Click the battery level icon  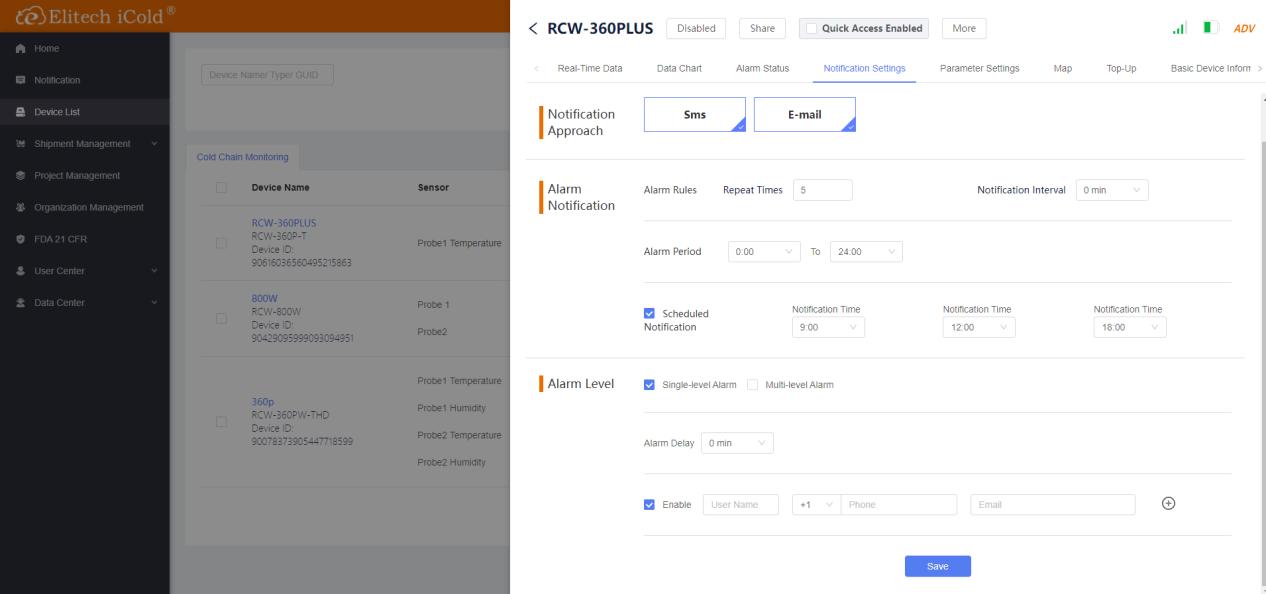(1213, 28)
